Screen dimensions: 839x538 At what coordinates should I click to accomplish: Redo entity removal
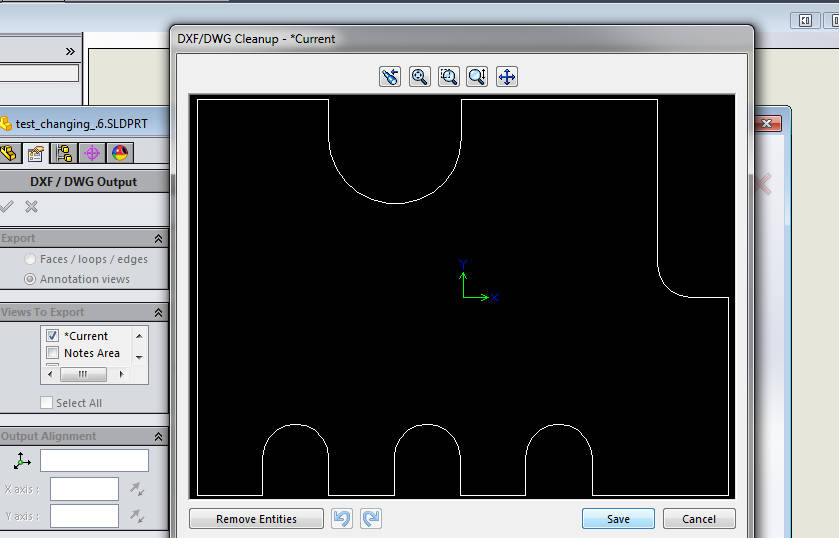click(371, 519)
